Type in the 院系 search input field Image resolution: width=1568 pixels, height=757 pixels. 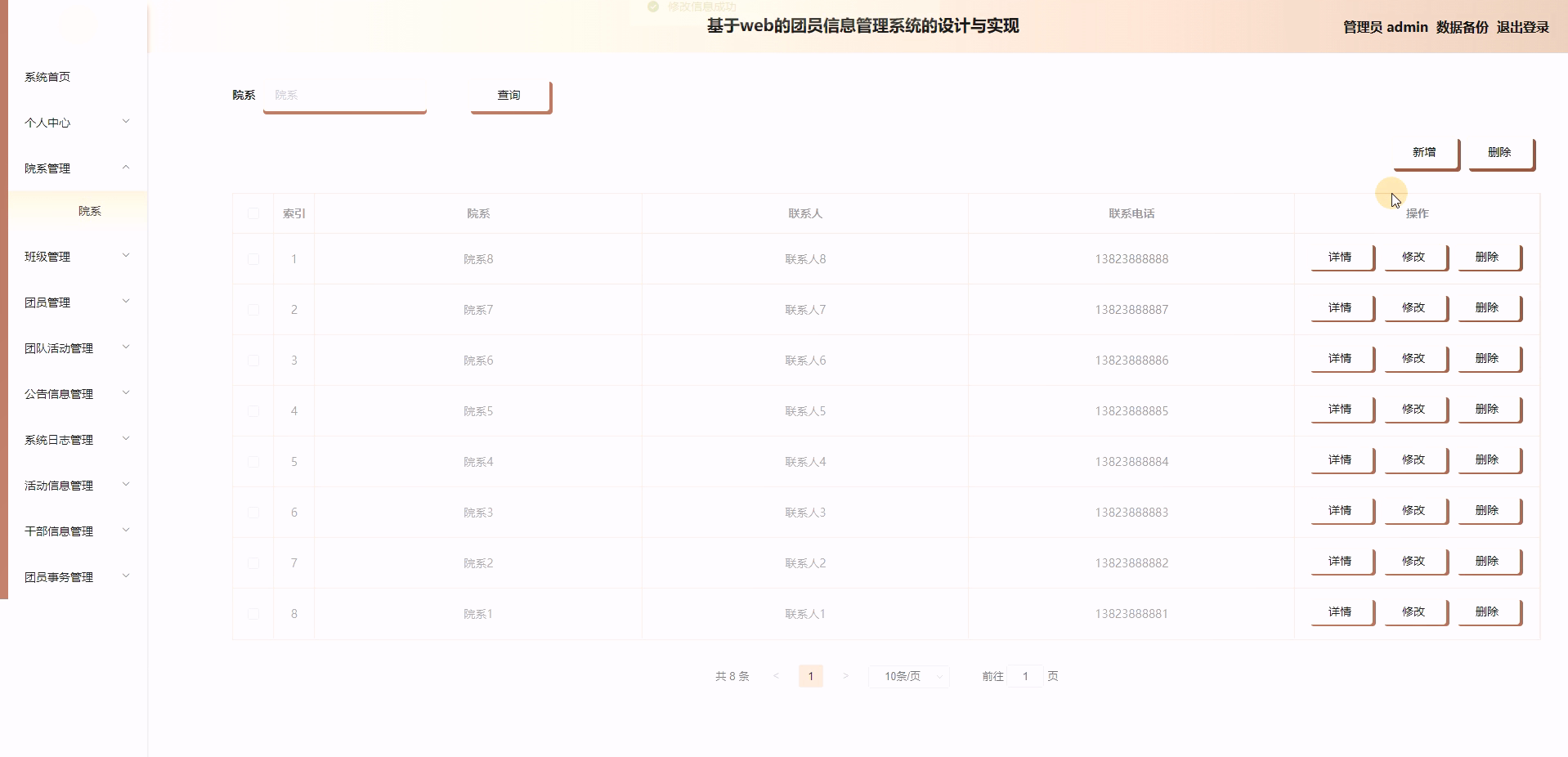343,95
